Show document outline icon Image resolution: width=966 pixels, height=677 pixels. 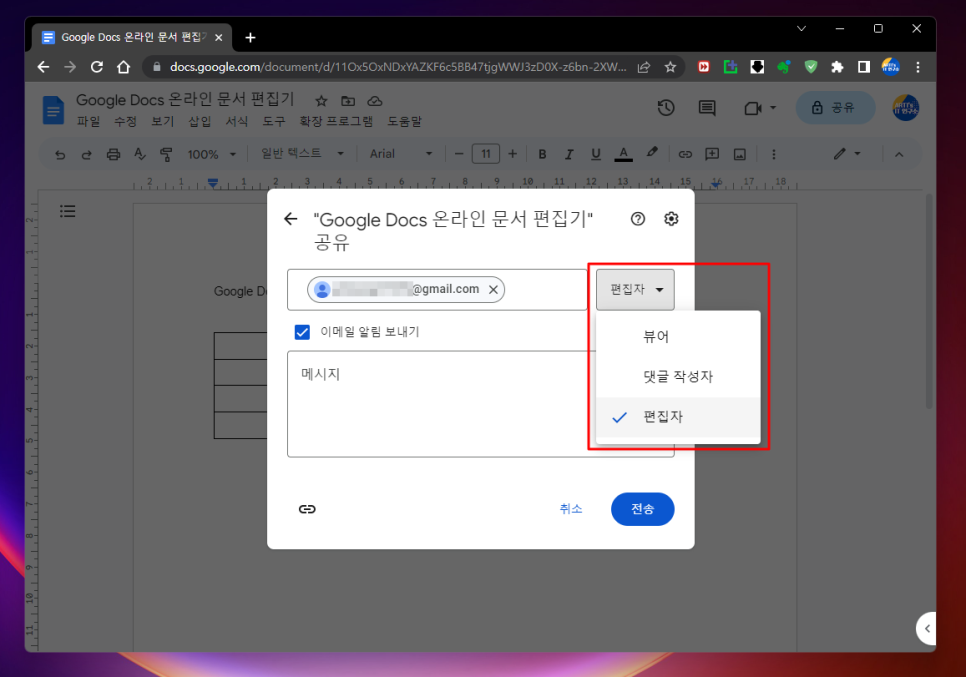click(x=68, y=211)
